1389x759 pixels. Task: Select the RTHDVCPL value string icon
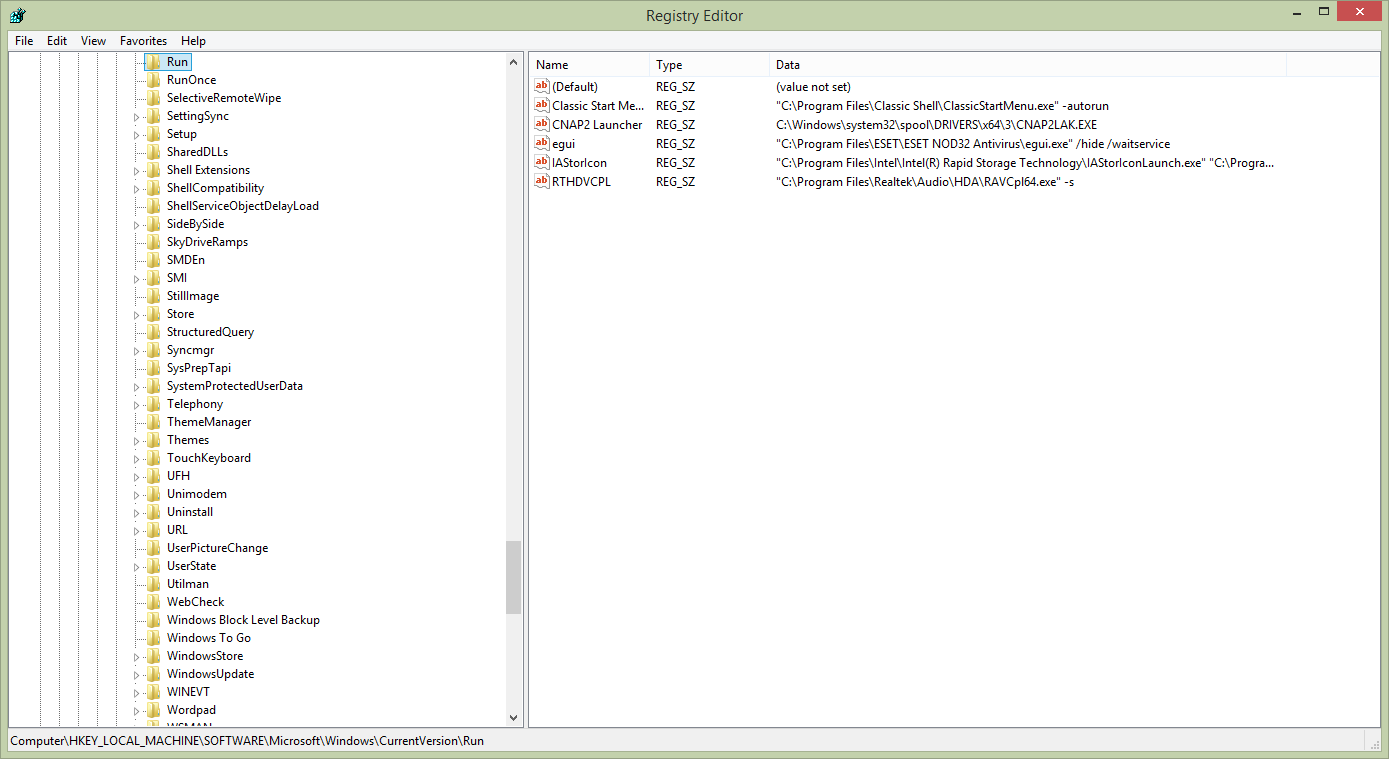click(x=542, y=181)
